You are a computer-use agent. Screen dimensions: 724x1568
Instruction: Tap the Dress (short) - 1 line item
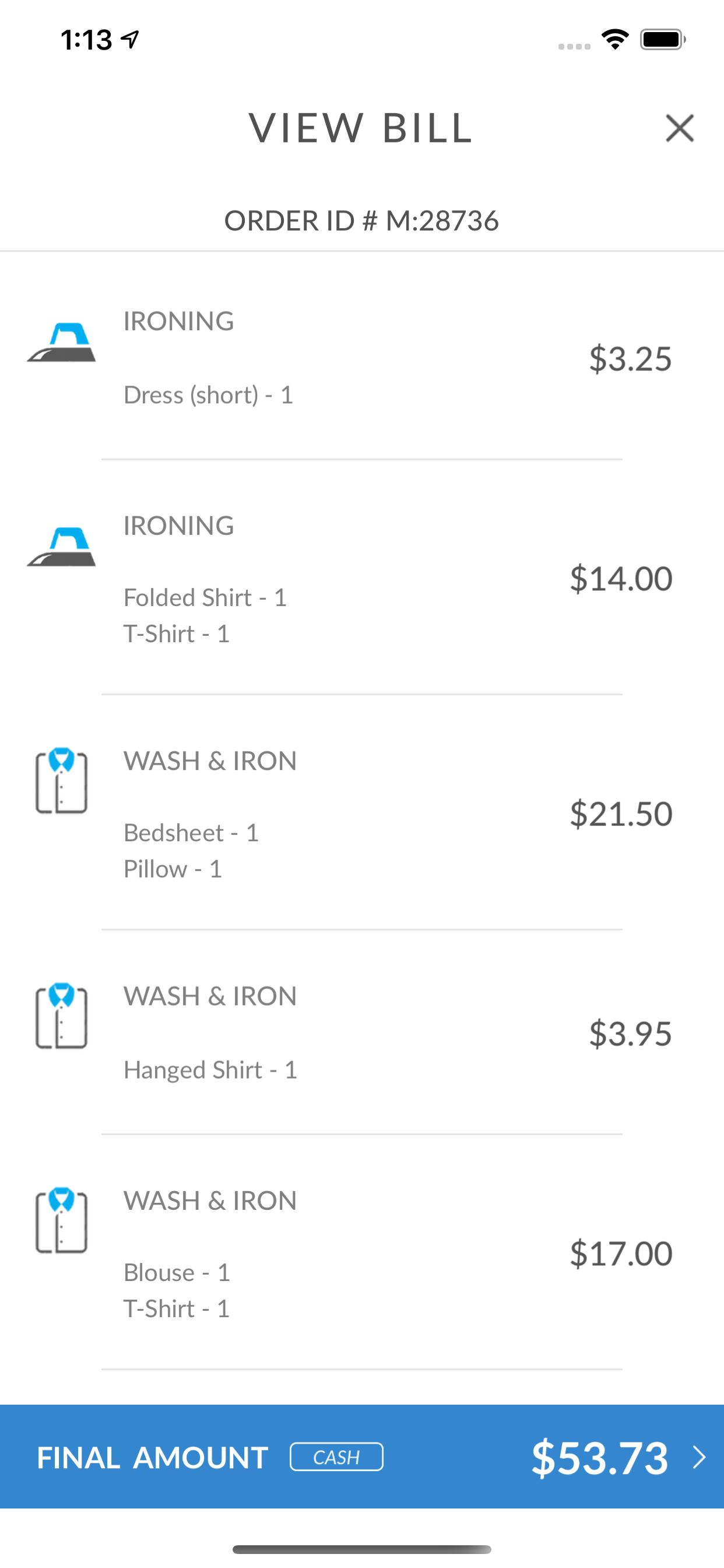coord(209,395)
